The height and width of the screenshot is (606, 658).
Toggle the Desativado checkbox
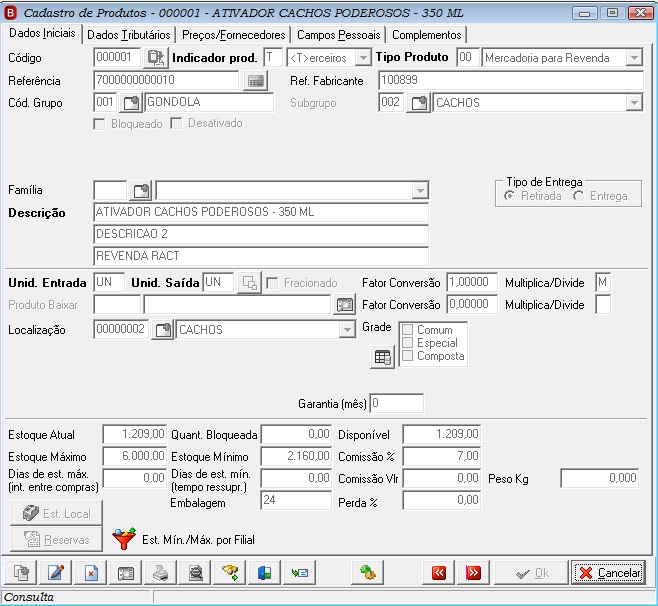point(176,123)
